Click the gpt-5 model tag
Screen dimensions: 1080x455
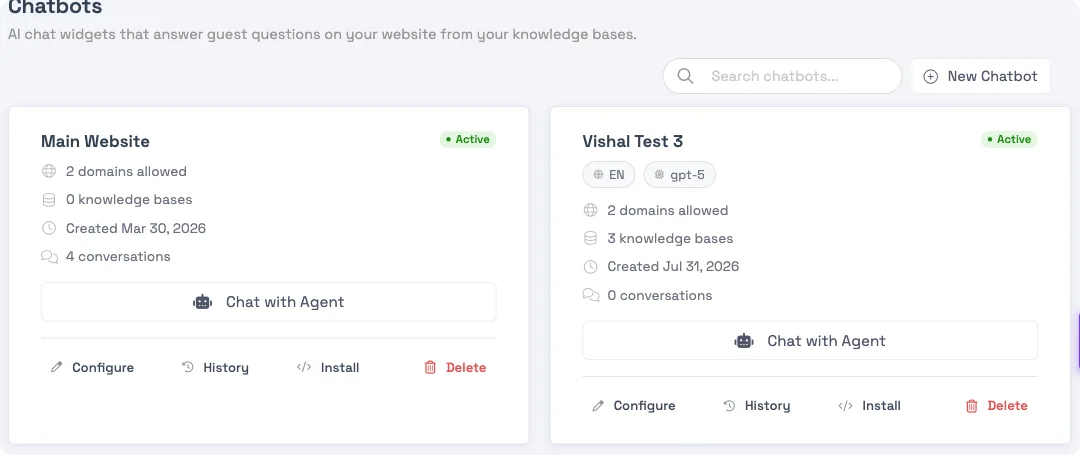(680, 175)
